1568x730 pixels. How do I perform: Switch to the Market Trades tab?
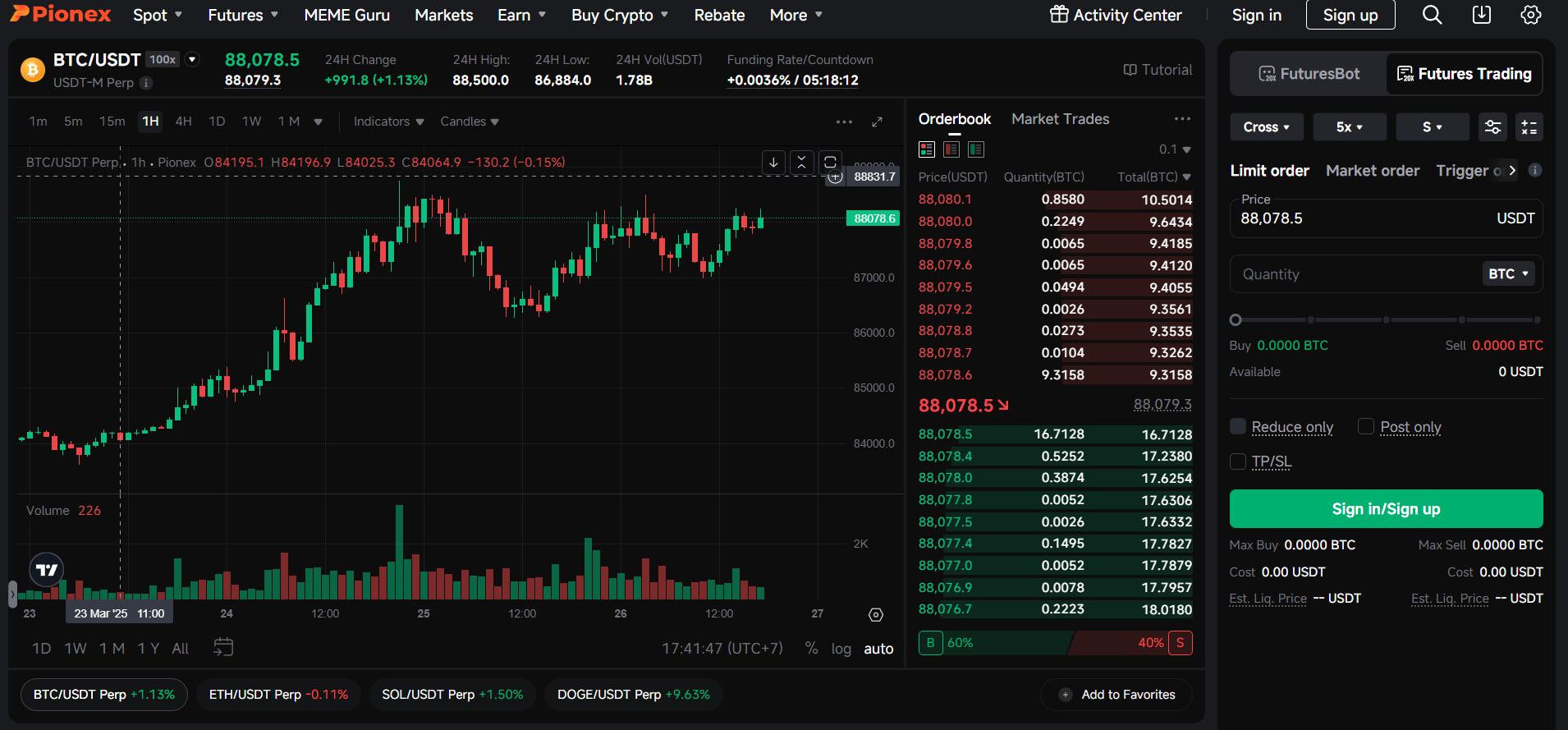pyautogui.click(x=1060, y=119)
